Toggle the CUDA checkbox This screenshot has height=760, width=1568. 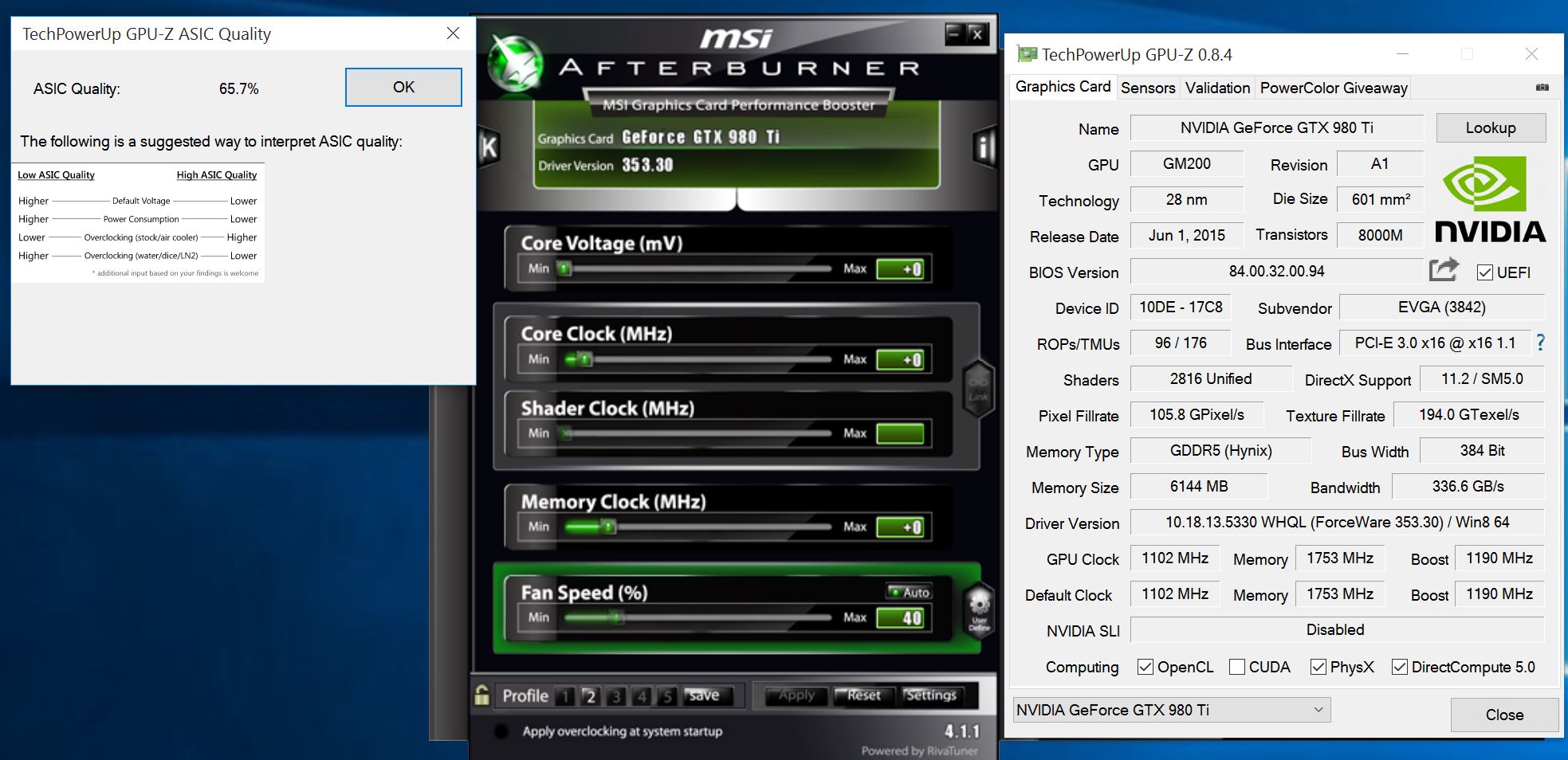pos(1237,667)
